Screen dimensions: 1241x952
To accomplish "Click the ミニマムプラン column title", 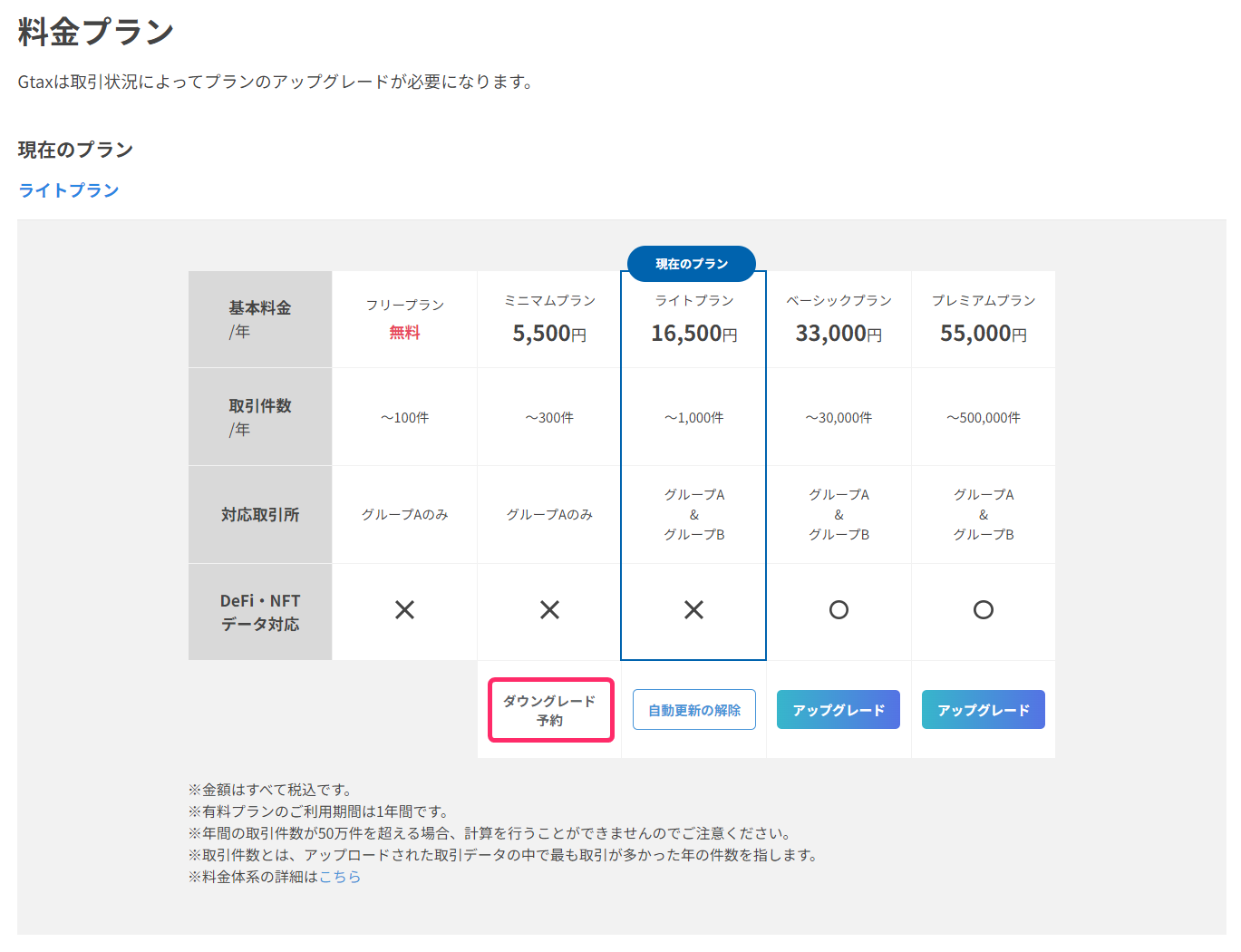I will coord(549,300).
